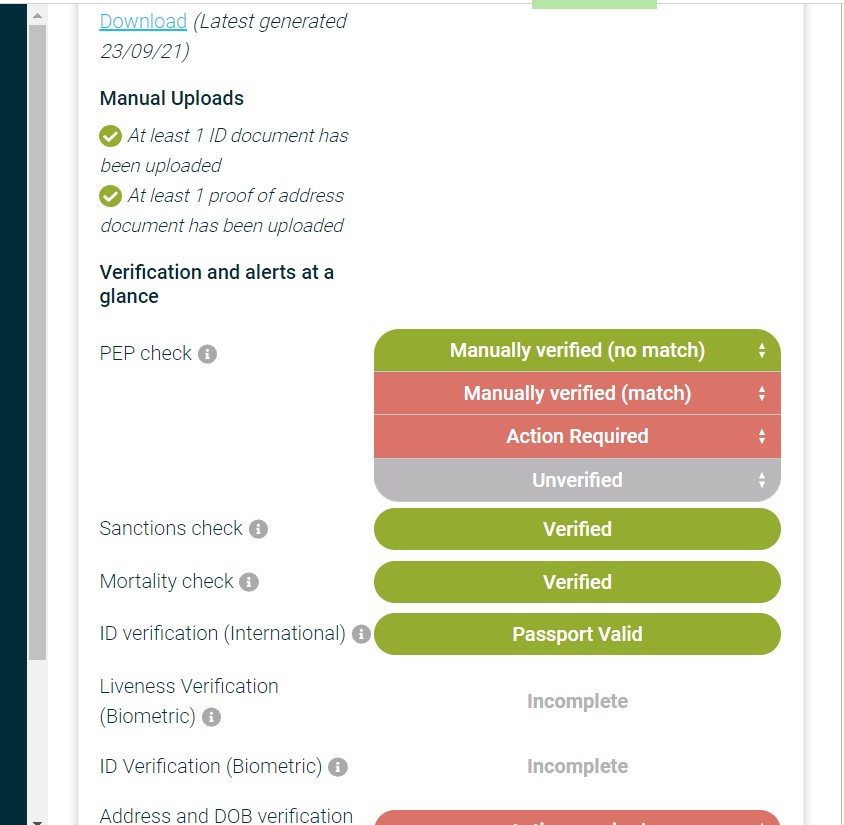Click Incomplete status for Liveness Verification
Screen dimensions: 844x825
click(577, 701)
